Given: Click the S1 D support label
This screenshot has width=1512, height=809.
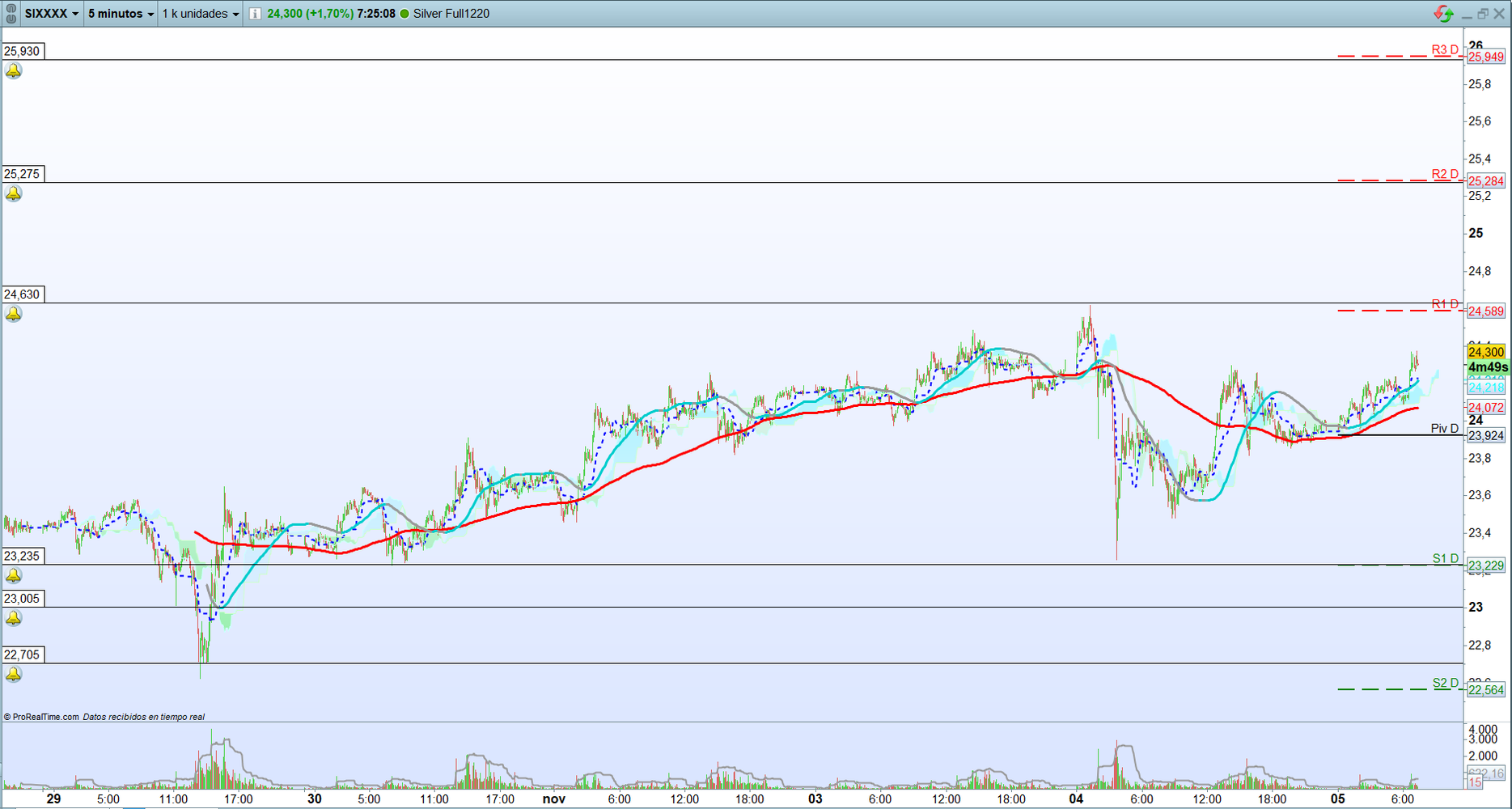Looking at the screenshot, I should tap(1445, 558).
